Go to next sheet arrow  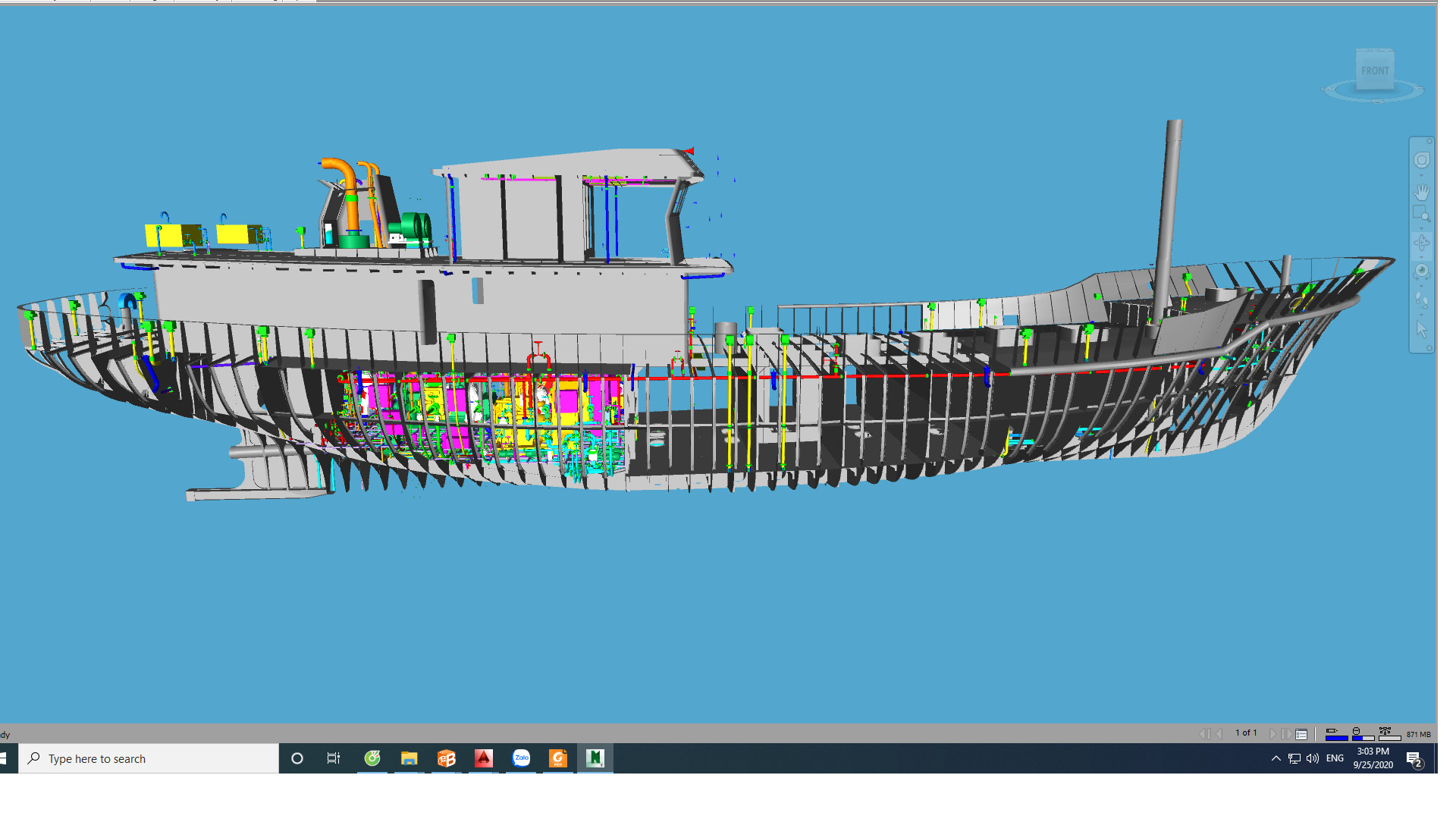(1273, 734)
